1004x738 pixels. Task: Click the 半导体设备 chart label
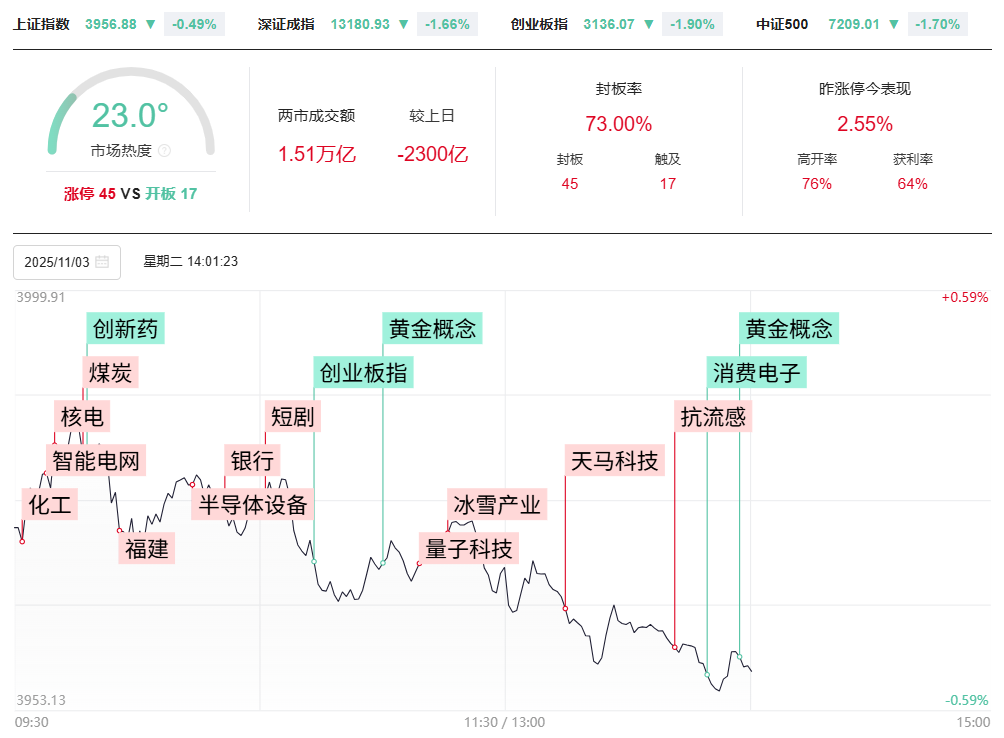253,504
